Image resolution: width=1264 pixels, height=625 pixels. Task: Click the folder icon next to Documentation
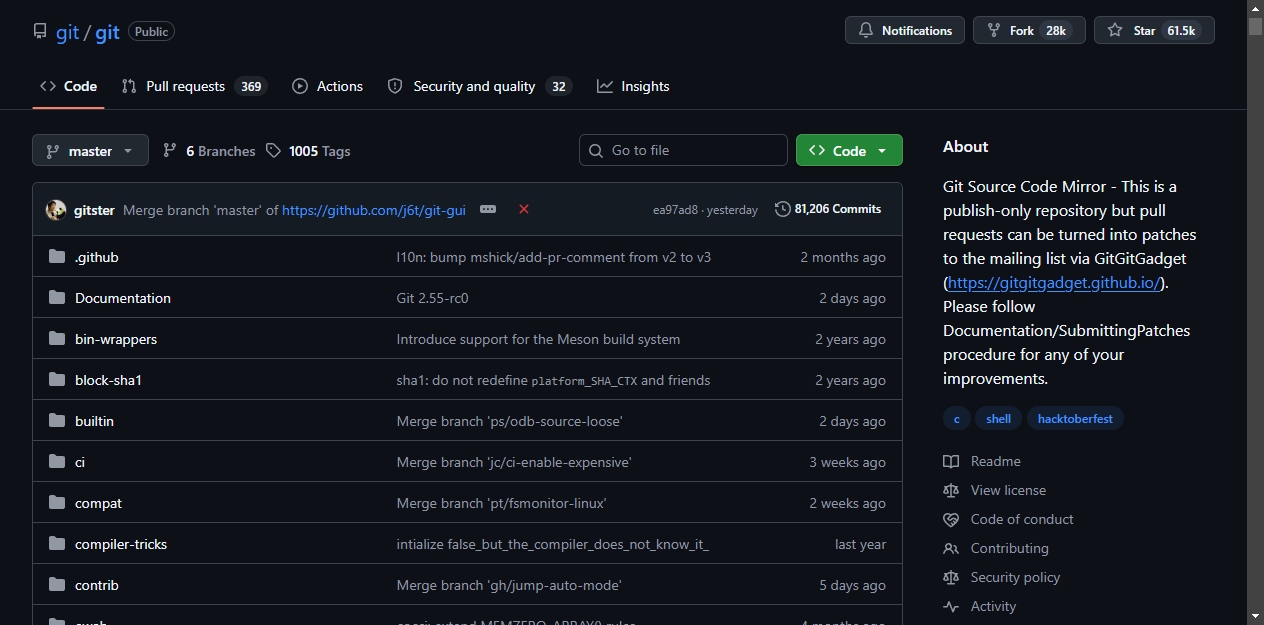pos(57,298)
